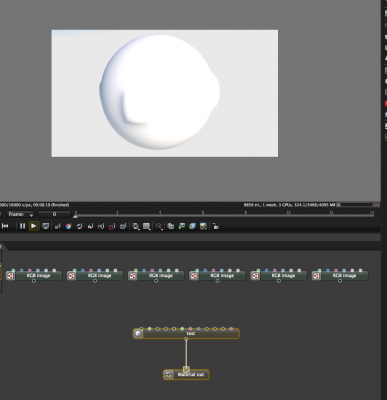Click the timeline playhead marker at start
Viewport: 387px width, 400px height.
(x=76, y=215)
